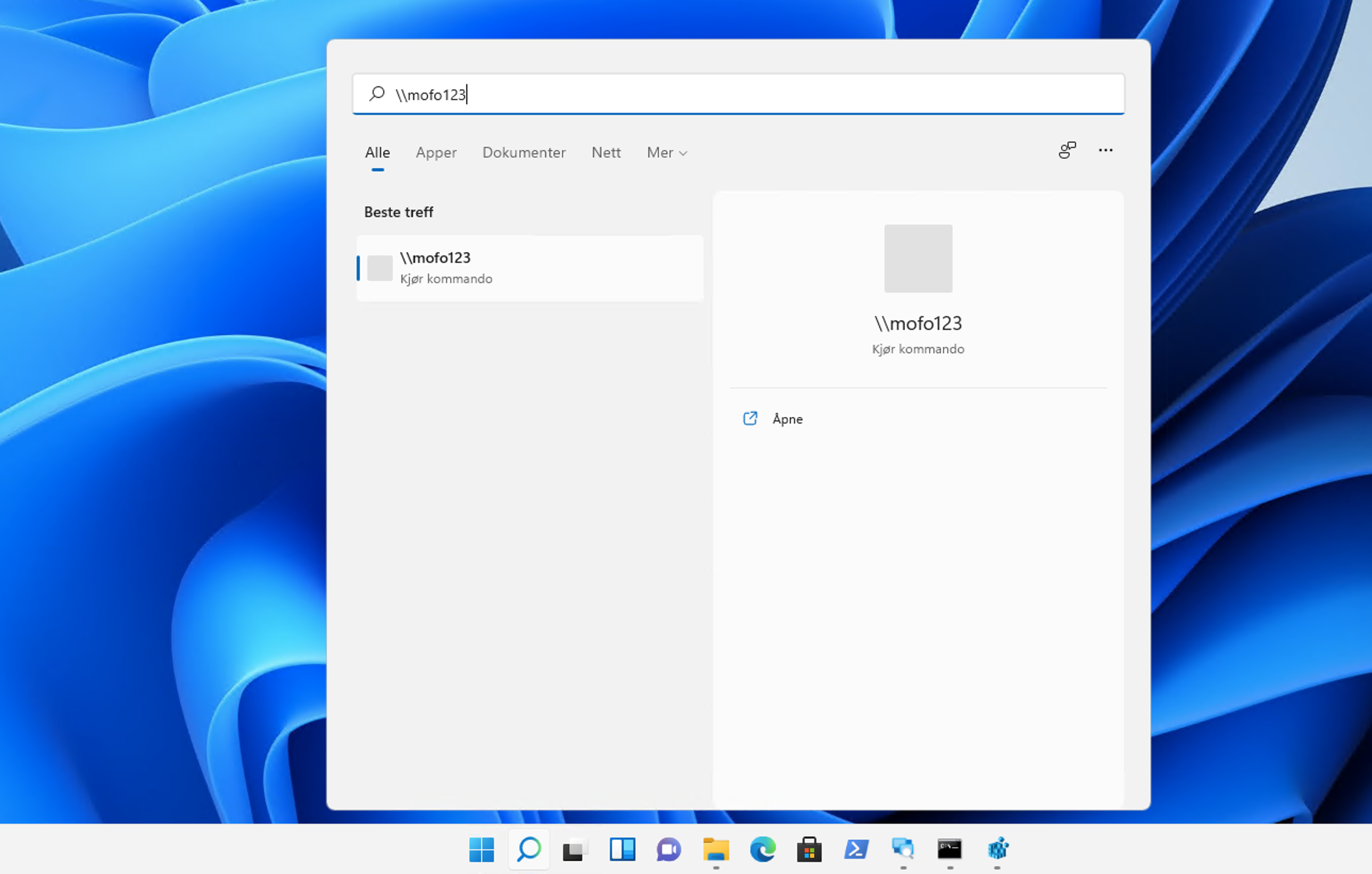The height and width of the screenshot is (874, 1372).
Task: Switch to the Apper tab
Action: (436, 153)
